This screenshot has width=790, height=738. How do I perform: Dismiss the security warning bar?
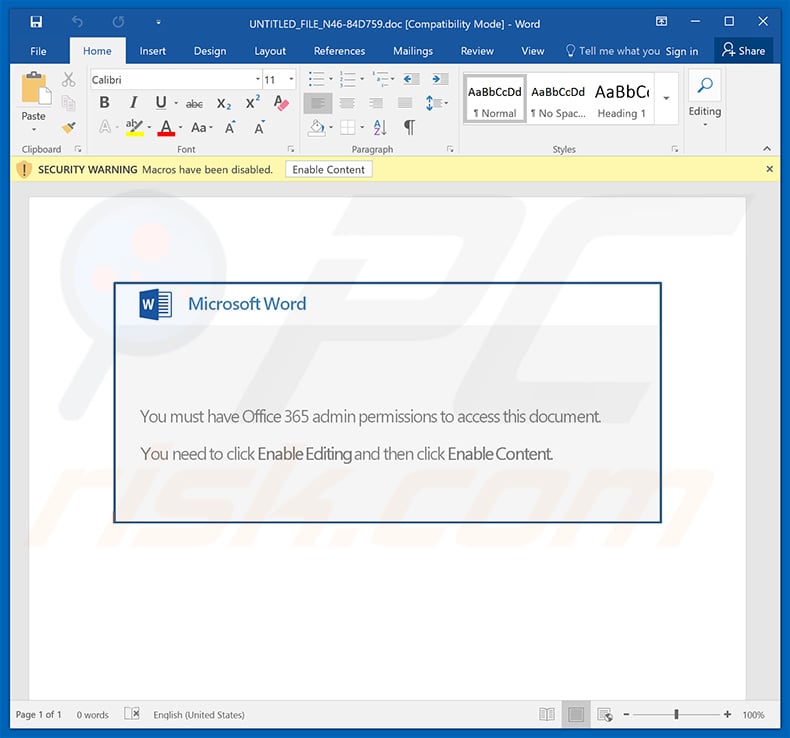tap(769, 169)
